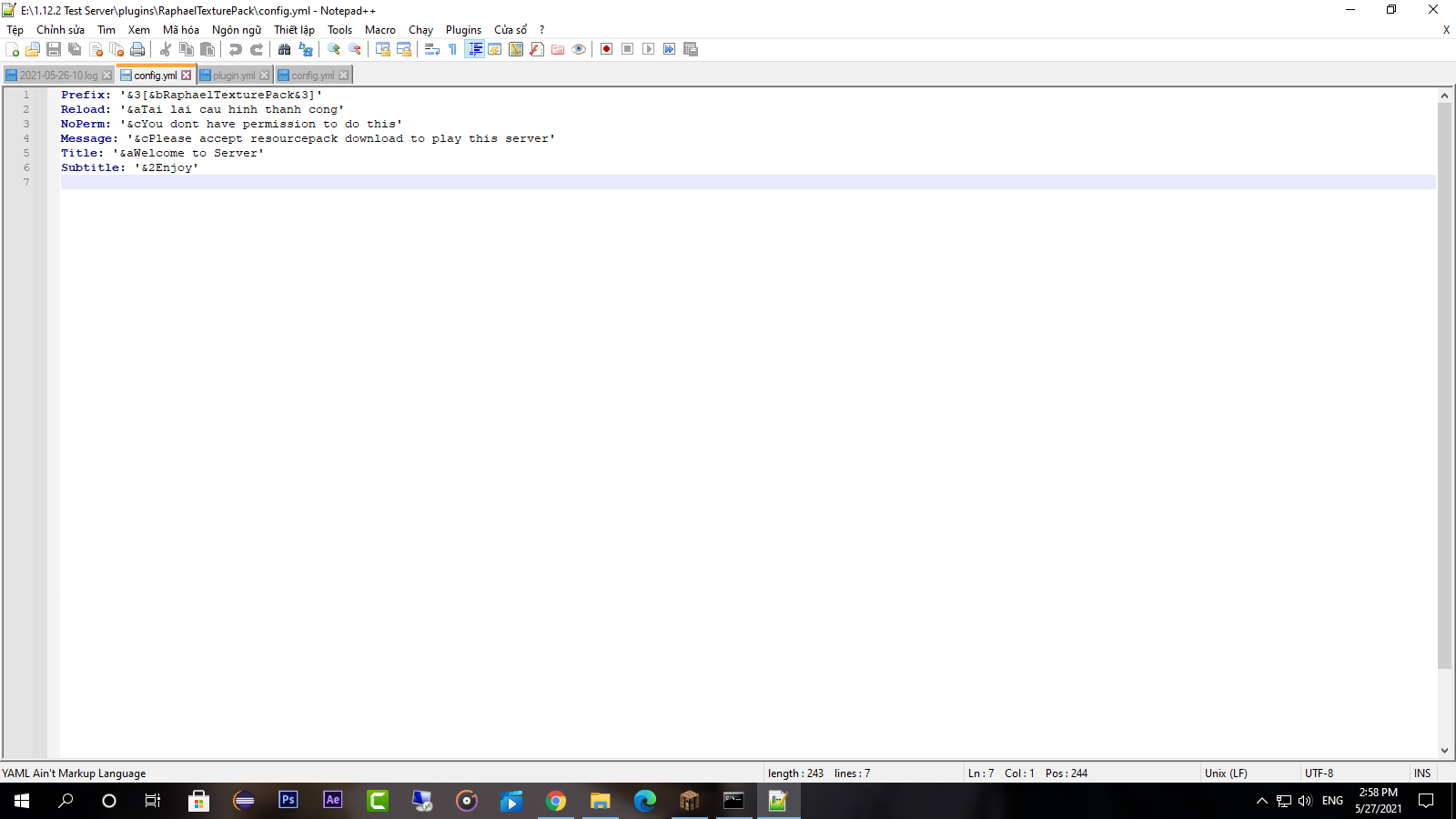This screenshot has height=819, width=1456.
Task: Toggle synchronized horizontal scrolling
Action: click(404, 49)
